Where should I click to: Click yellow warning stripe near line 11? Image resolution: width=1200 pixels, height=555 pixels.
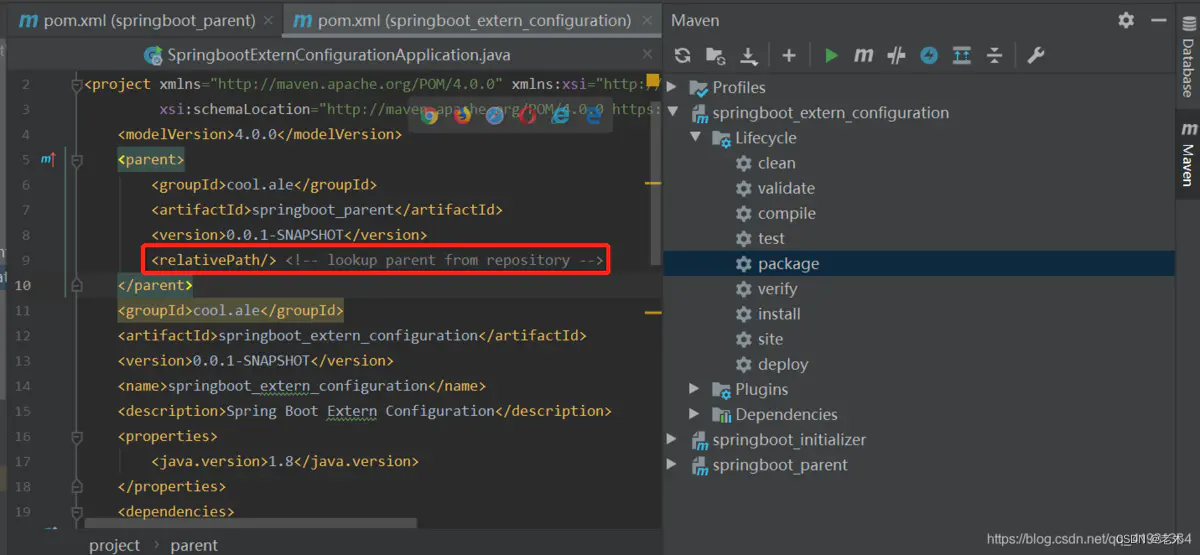(x=653, y=313)
